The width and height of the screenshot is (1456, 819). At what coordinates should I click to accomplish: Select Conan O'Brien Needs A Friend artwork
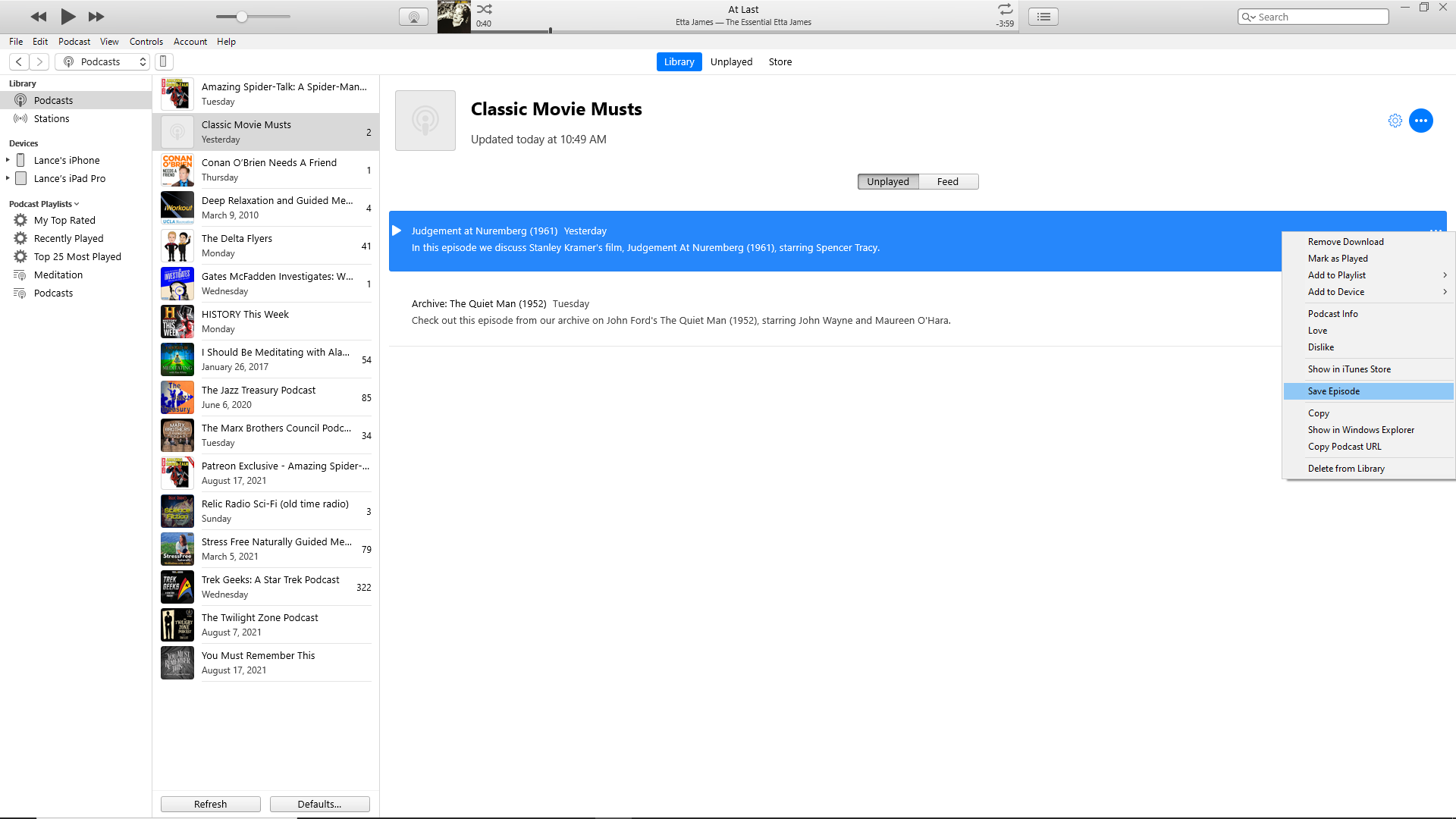pyautogui.click(x=177, y=170)
